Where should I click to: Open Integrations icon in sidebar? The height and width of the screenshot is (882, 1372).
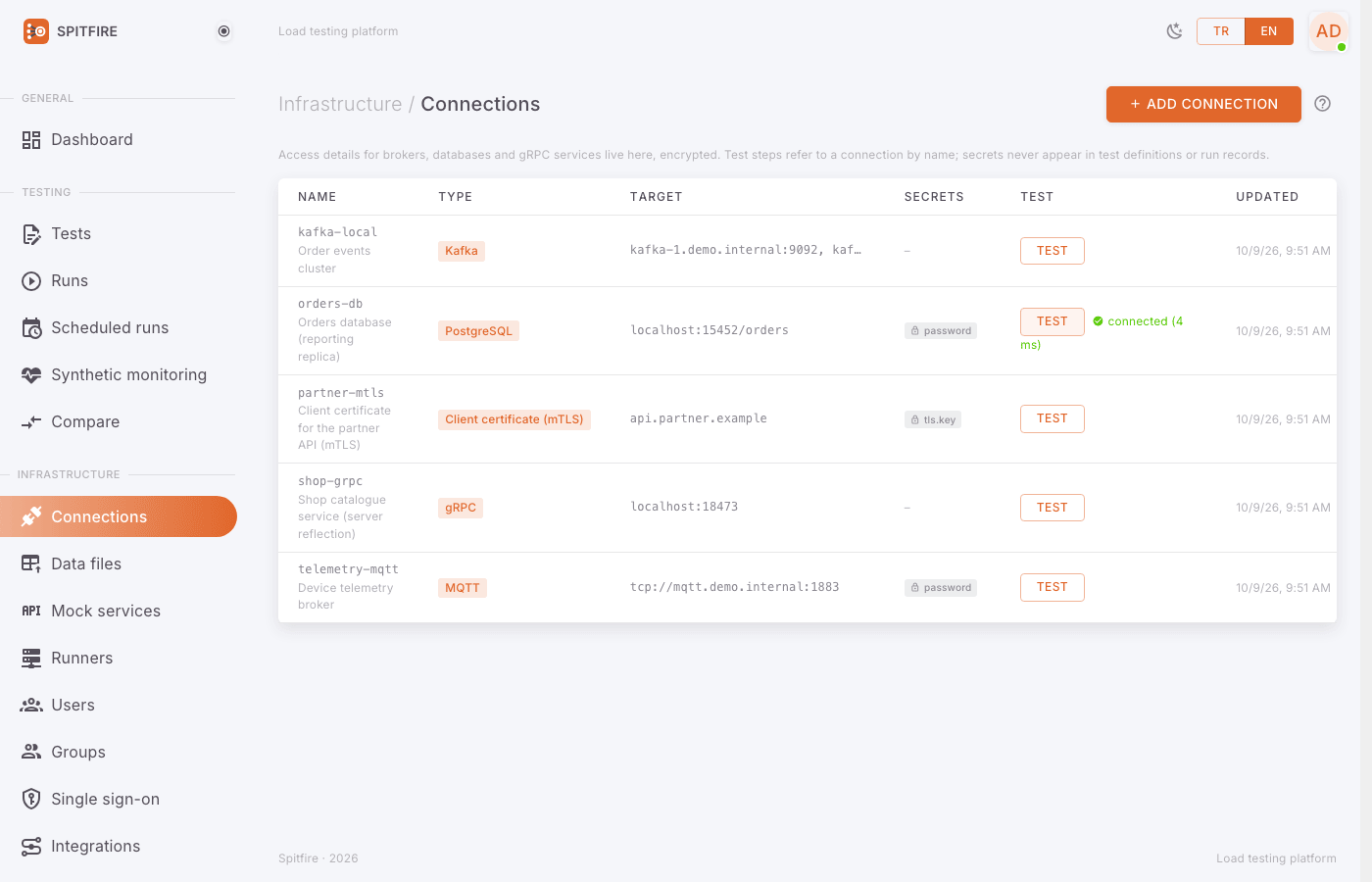tap(31, 846)
